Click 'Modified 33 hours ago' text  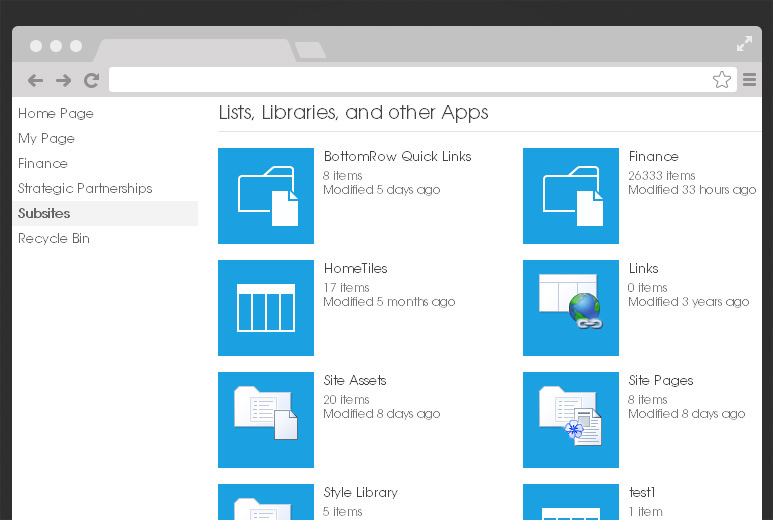tap(692, 190)
